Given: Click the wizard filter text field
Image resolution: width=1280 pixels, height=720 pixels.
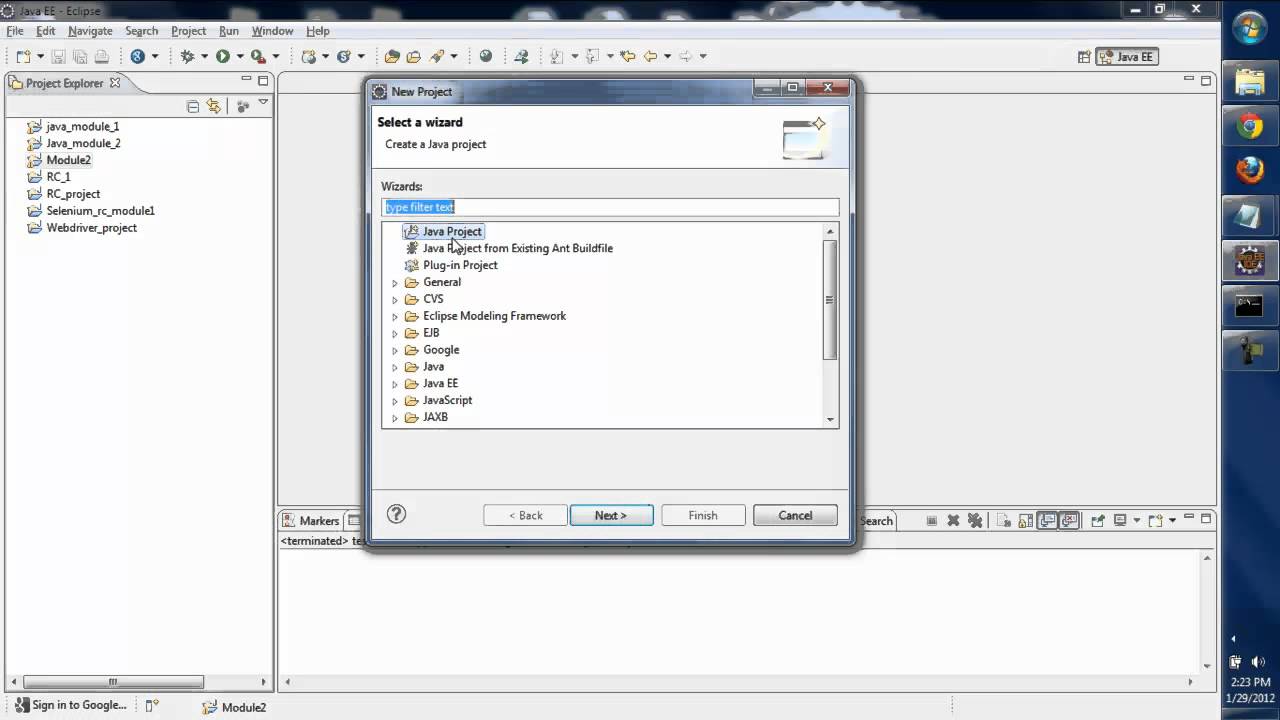Looking at the screenshot, I should click(611, 207).
